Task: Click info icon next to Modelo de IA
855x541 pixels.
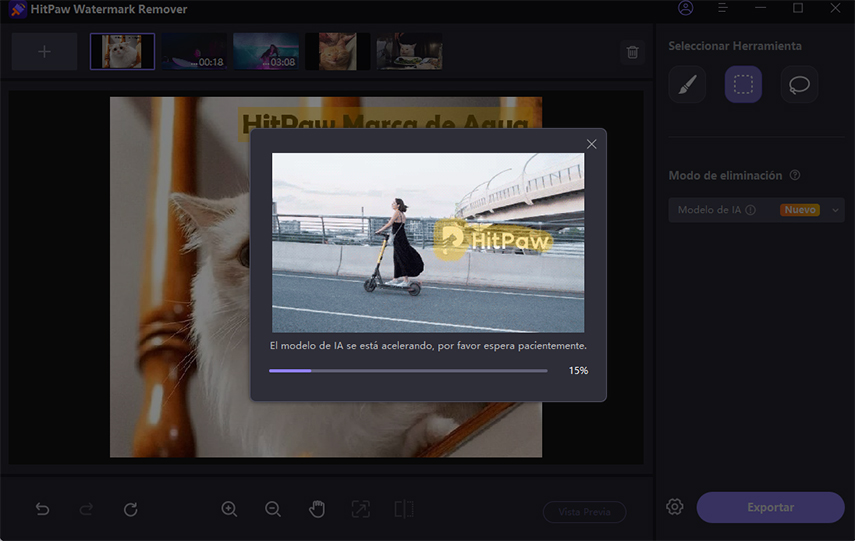Action: [x=751, y=210]
